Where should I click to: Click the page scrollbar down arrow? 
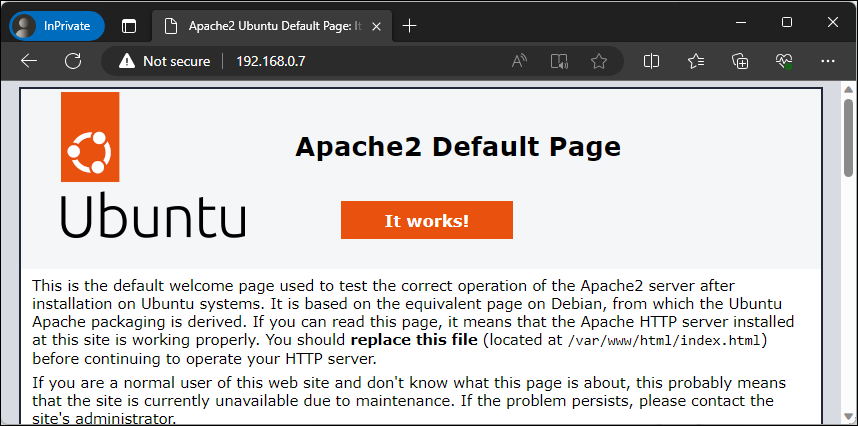click(x=849, y=418)
